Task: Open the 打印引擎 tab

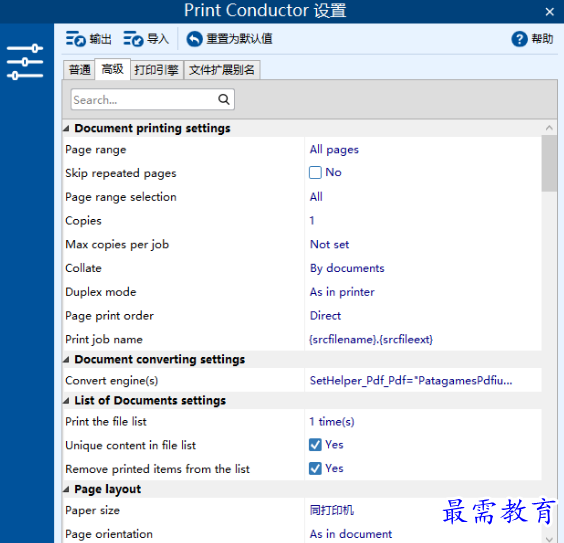Action: 156,69
